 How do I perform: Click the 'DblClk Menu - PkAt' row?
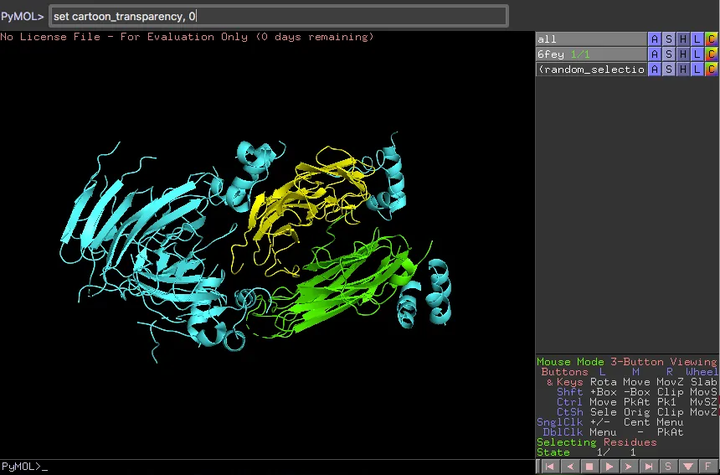613,432
